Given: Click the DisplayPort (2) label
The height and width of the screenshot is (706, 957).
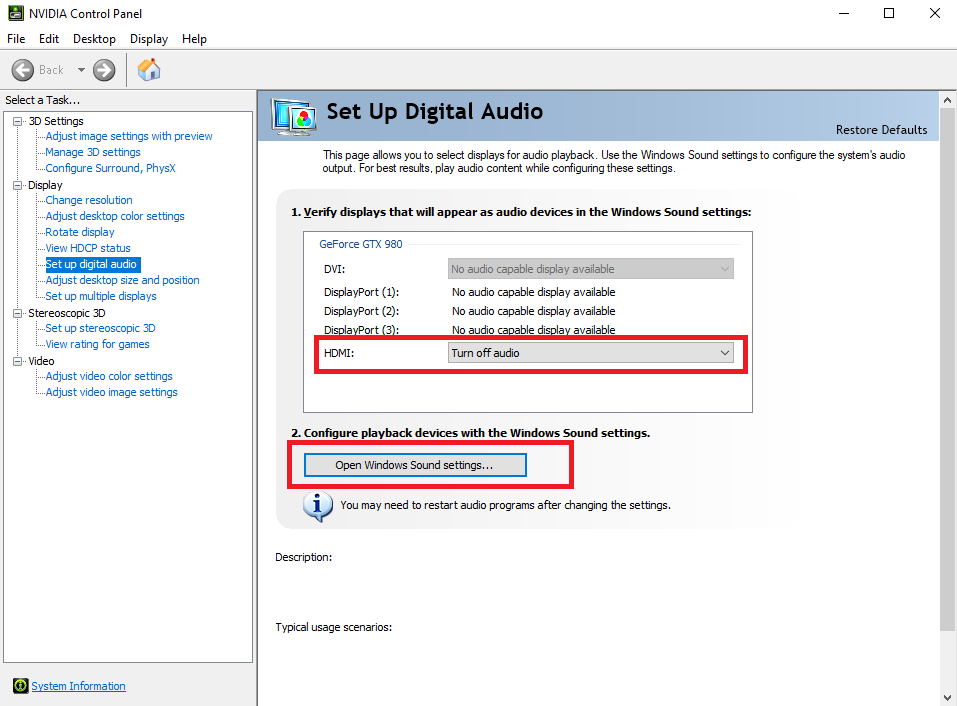Looking at the screenshot, I should pyautogui.click(x=361, y=311).
